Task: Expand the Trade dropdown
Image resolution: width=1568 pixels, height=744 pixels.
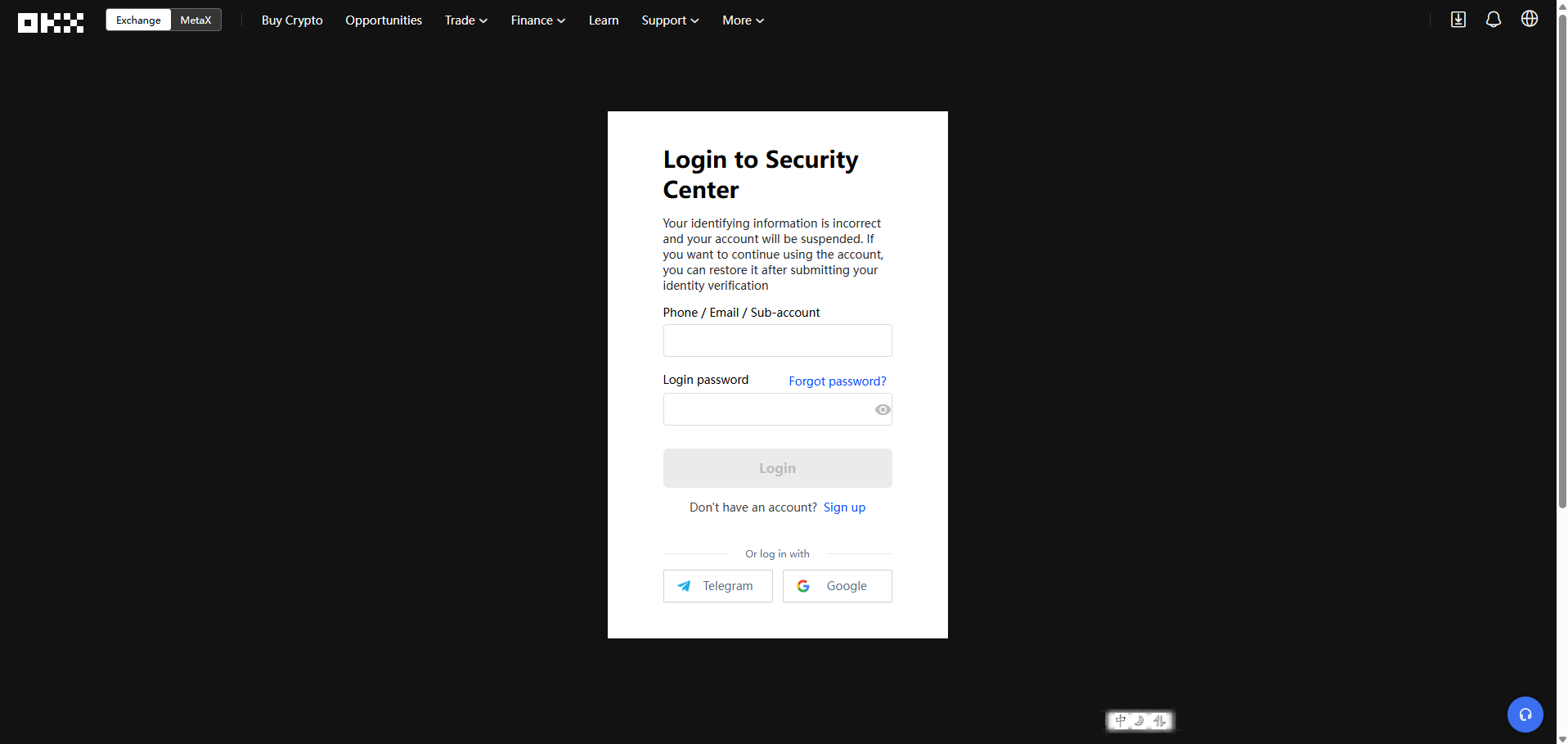Action: pyautogui.click(x=465, y=20)
